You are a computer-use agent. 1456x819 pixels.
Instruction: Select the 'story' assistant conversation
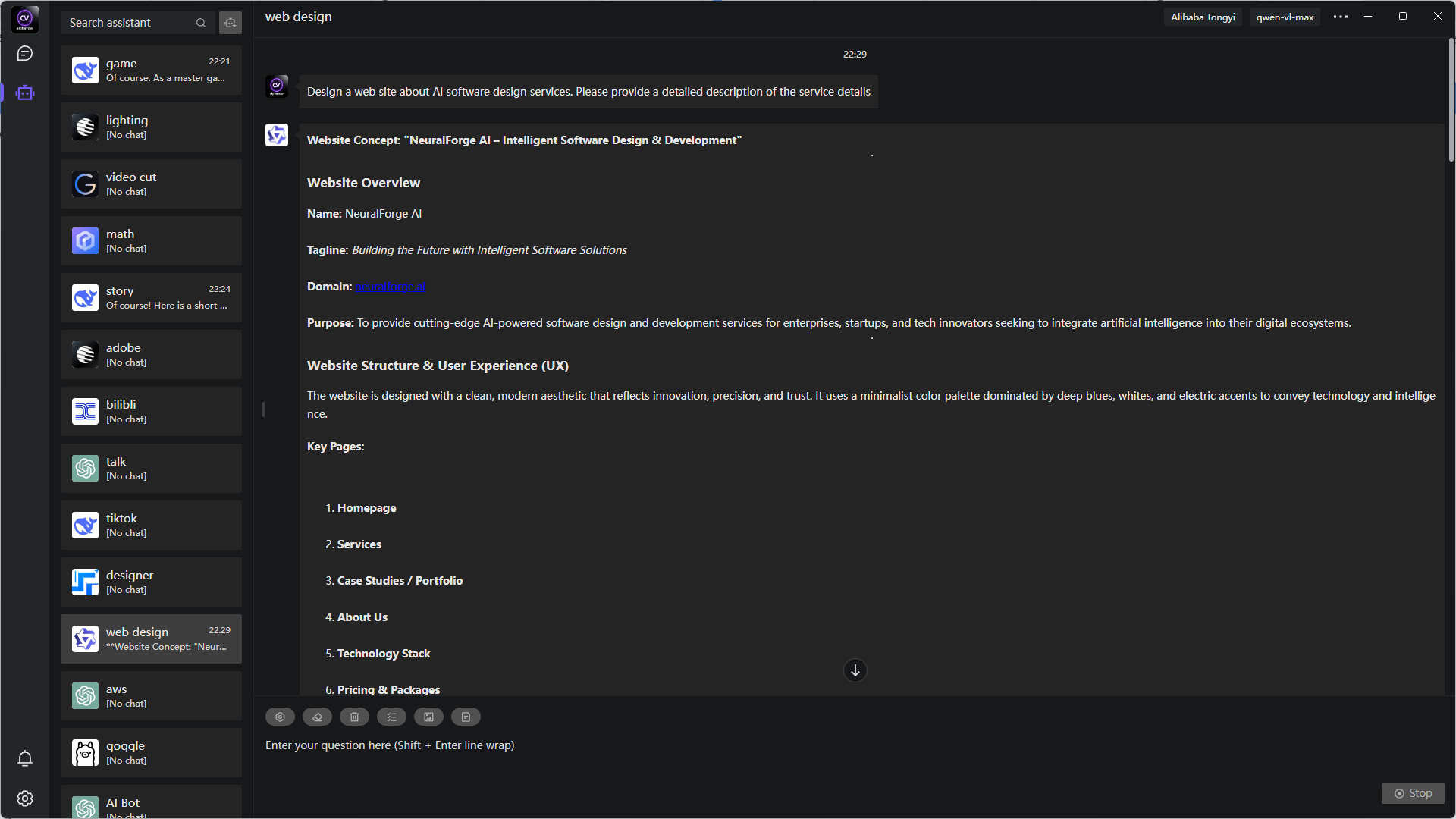151,298
